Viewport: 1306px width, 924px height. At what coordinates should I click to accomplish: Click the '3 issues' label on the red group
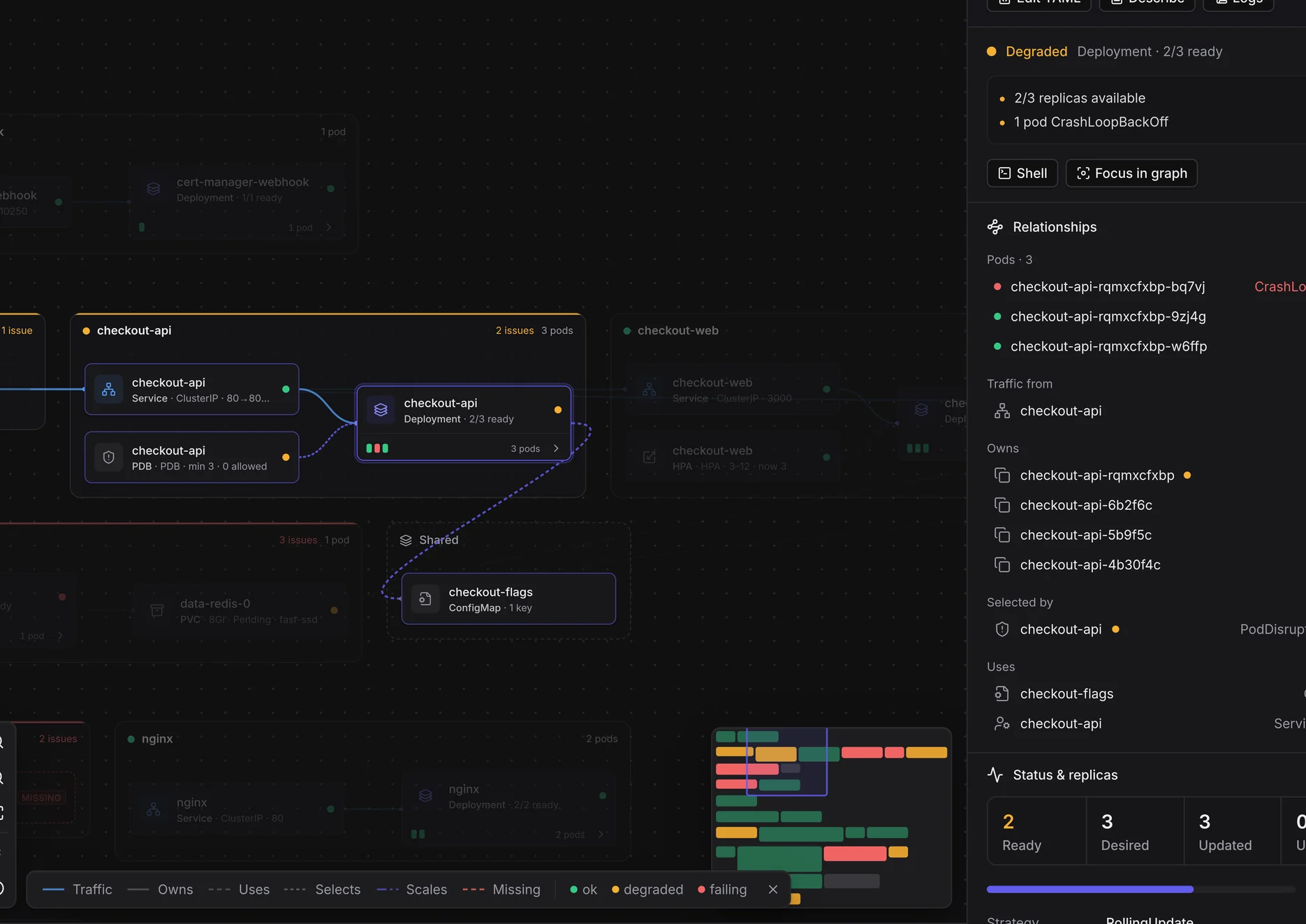coord(298,540)
